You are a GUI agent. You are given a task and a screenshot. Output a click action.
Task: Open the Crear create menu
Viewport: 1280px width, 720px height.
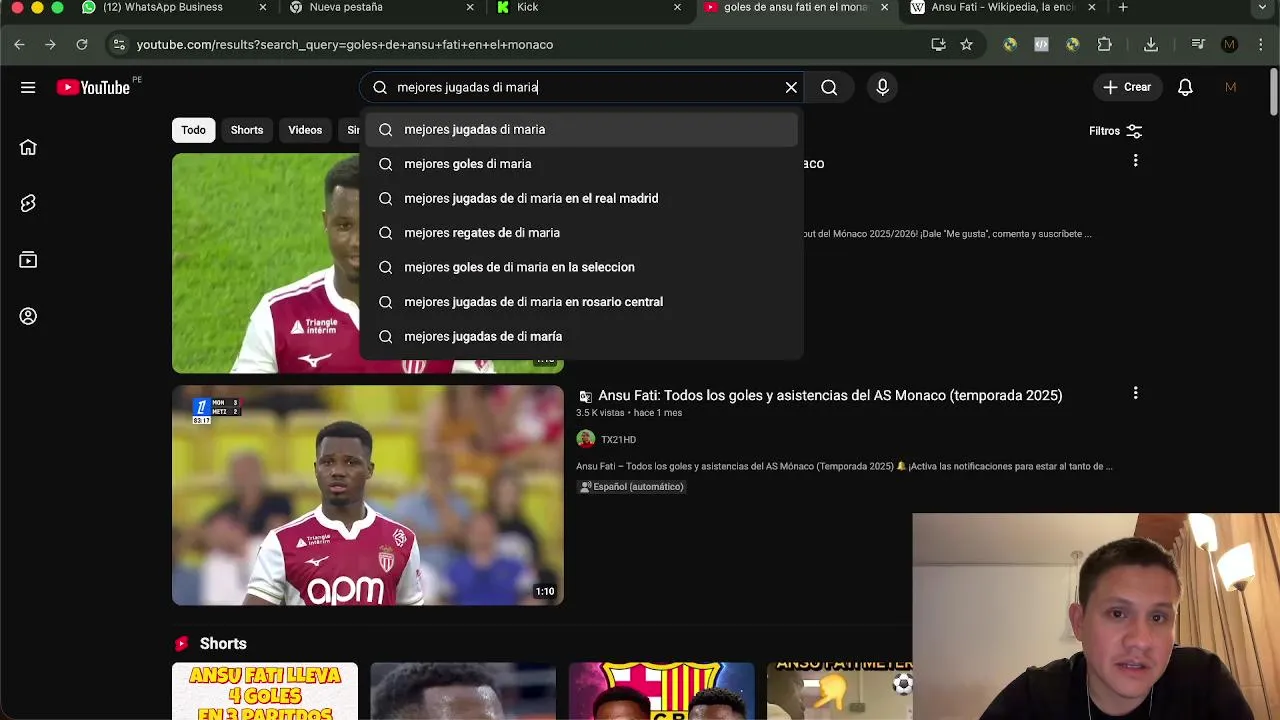[1127, 87]
